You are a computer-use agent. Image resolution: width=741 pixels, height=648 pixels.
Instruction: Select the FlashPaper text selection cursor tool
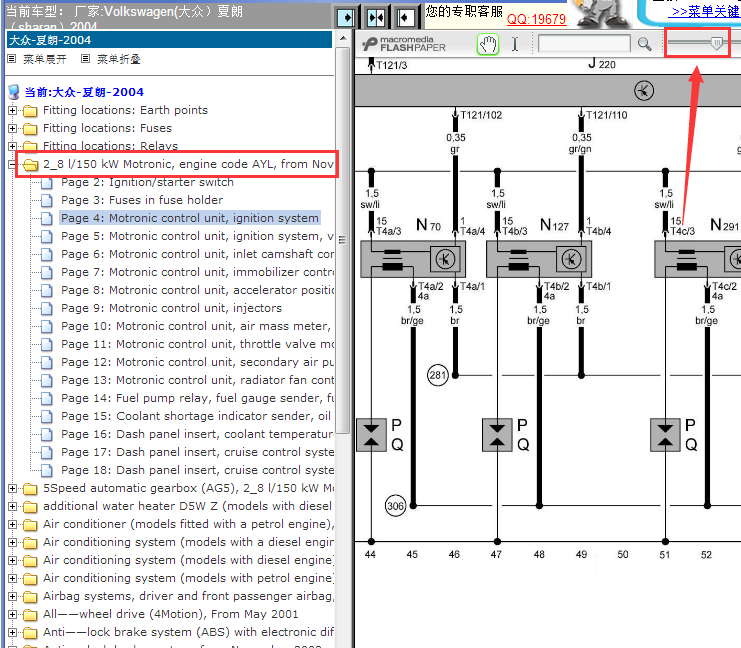tap(515, 44)
